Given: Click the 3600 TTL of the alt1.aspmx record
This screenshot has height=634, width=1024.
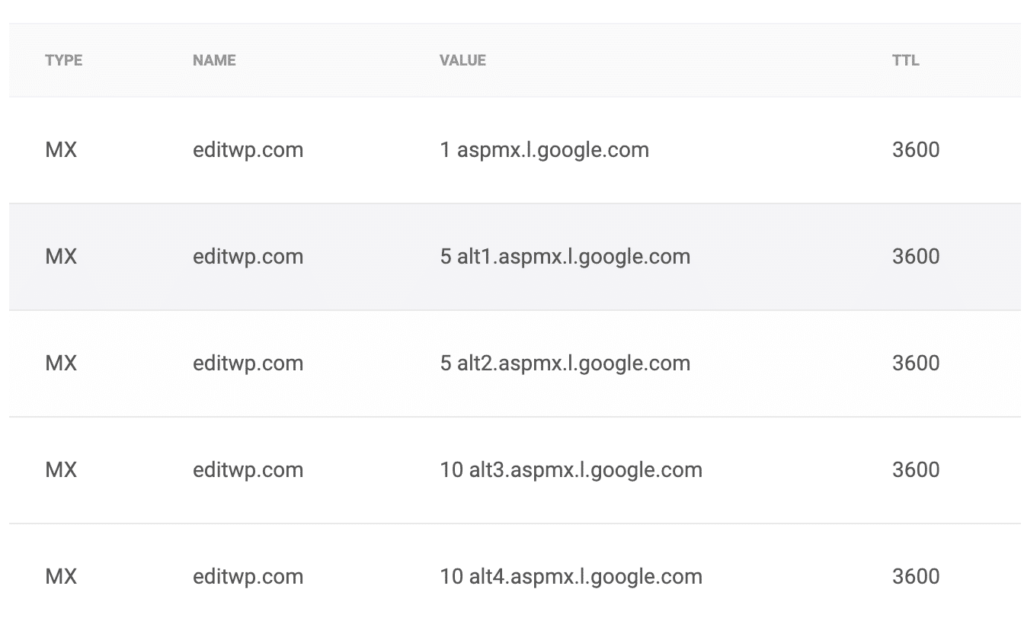Looking at the screenshot, I should click(x=915, y=257).
